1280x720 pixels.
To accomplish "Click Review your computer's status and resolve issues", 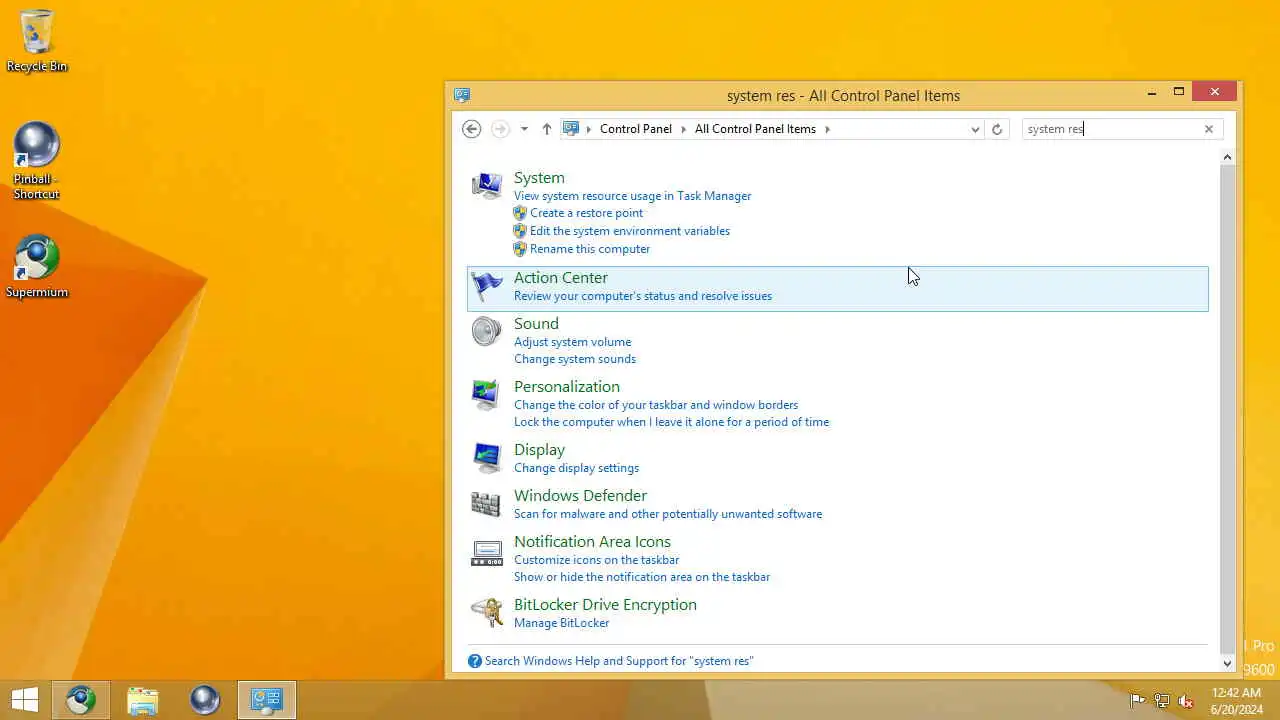I will pyautogui.click(x=643, y=296).
